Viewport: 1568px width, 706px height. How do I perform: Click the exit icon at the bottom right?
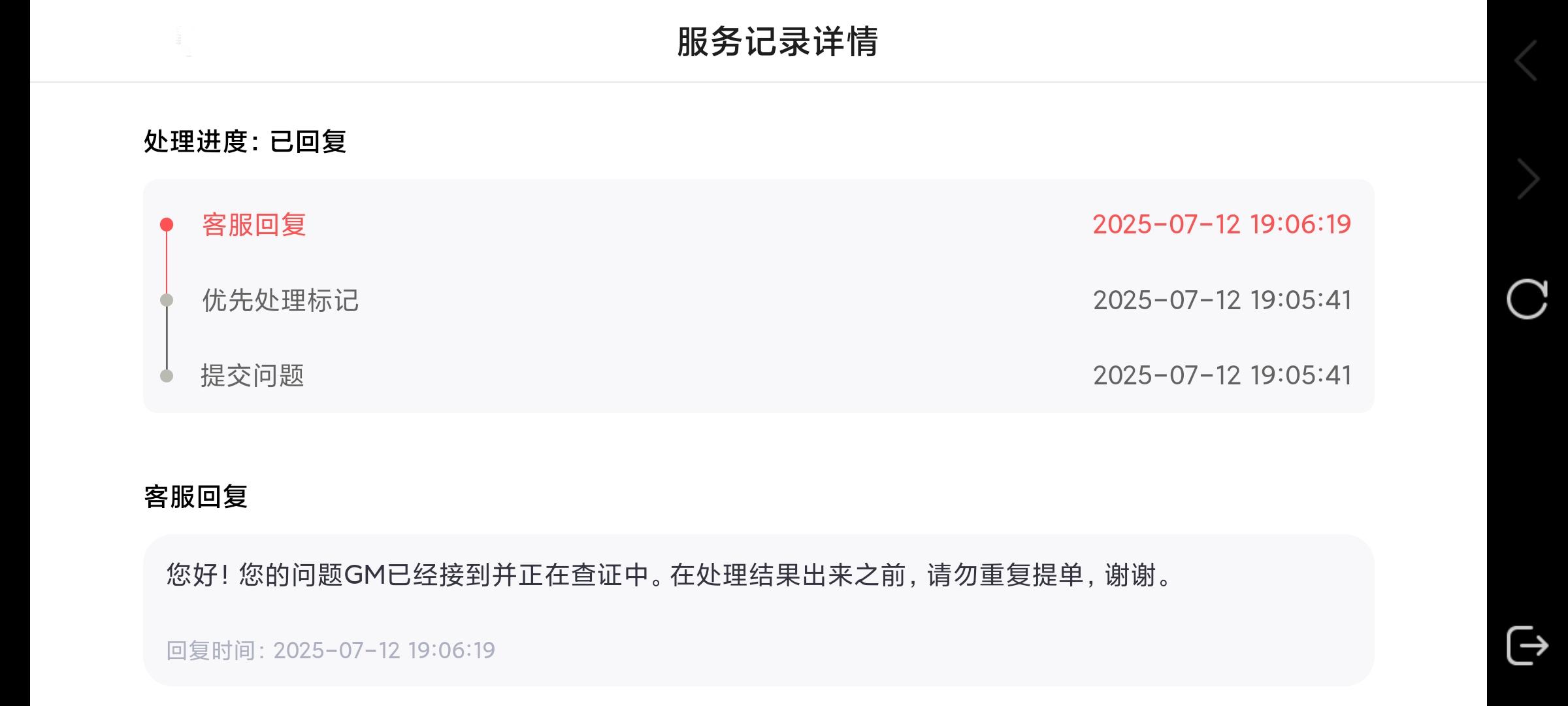coord(1527,645)
